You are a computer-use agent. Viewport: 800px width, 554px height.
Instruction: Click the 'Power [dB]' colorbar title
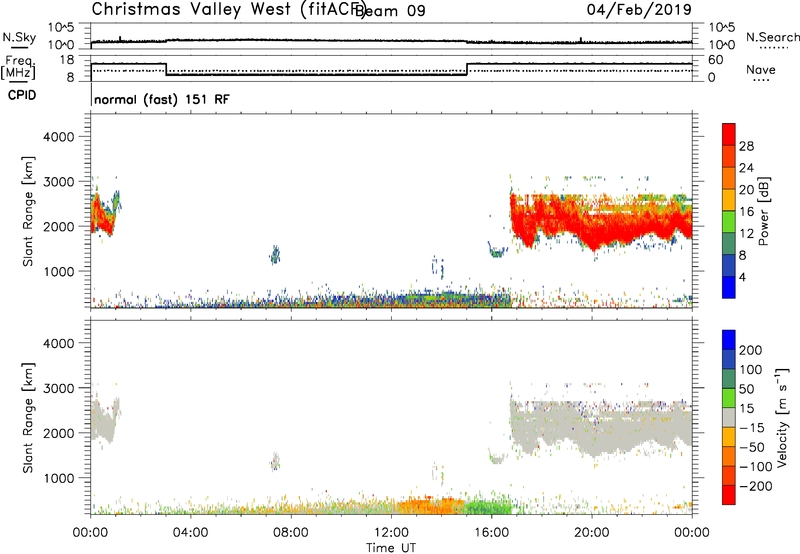[763, 211]
